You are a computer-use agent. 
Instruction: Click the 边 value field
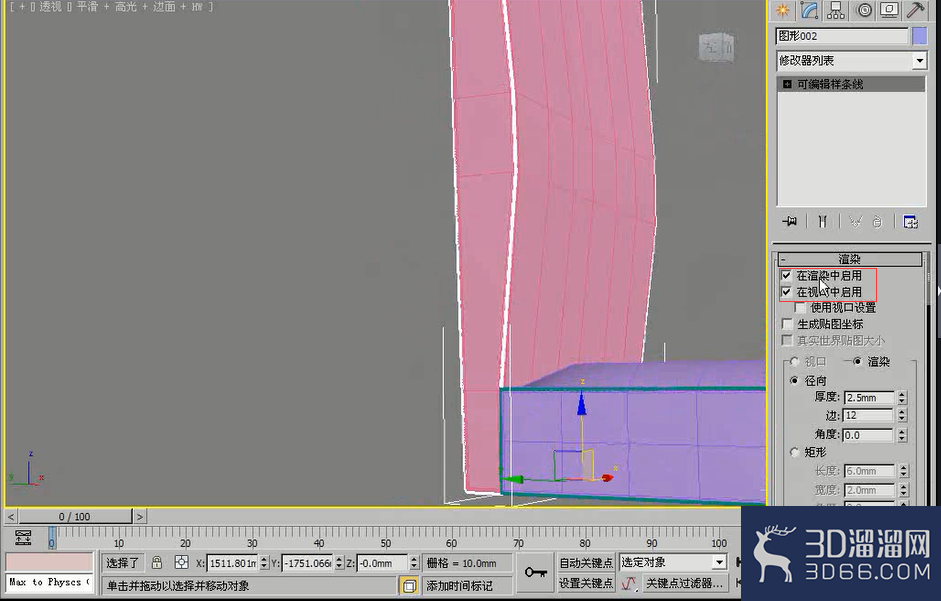click(x=869, y=415)
